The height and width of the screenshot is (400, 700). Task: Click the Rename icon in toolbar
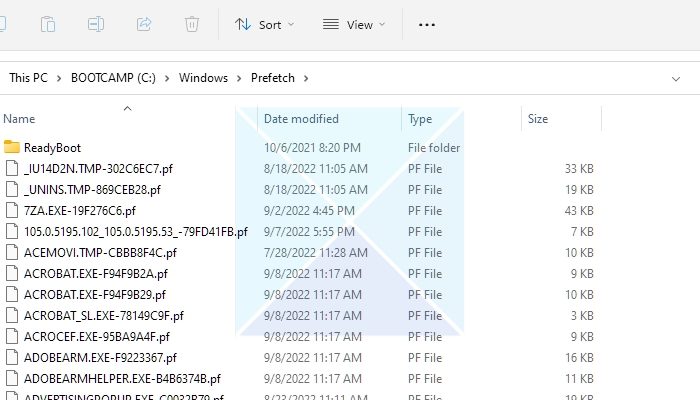pos(96,24)
